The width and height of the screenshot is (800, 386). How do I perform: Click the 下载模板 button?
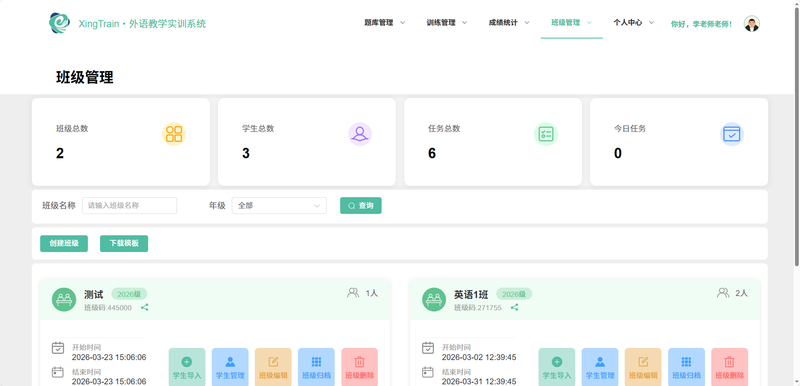coord(124,243)
